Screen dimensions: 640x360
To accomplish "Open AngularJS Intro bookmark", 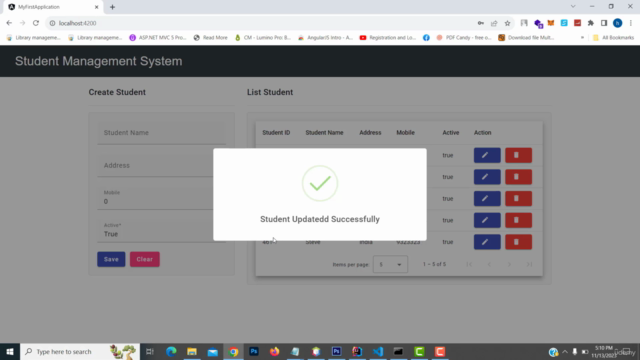I will click(x=325, y=38).
